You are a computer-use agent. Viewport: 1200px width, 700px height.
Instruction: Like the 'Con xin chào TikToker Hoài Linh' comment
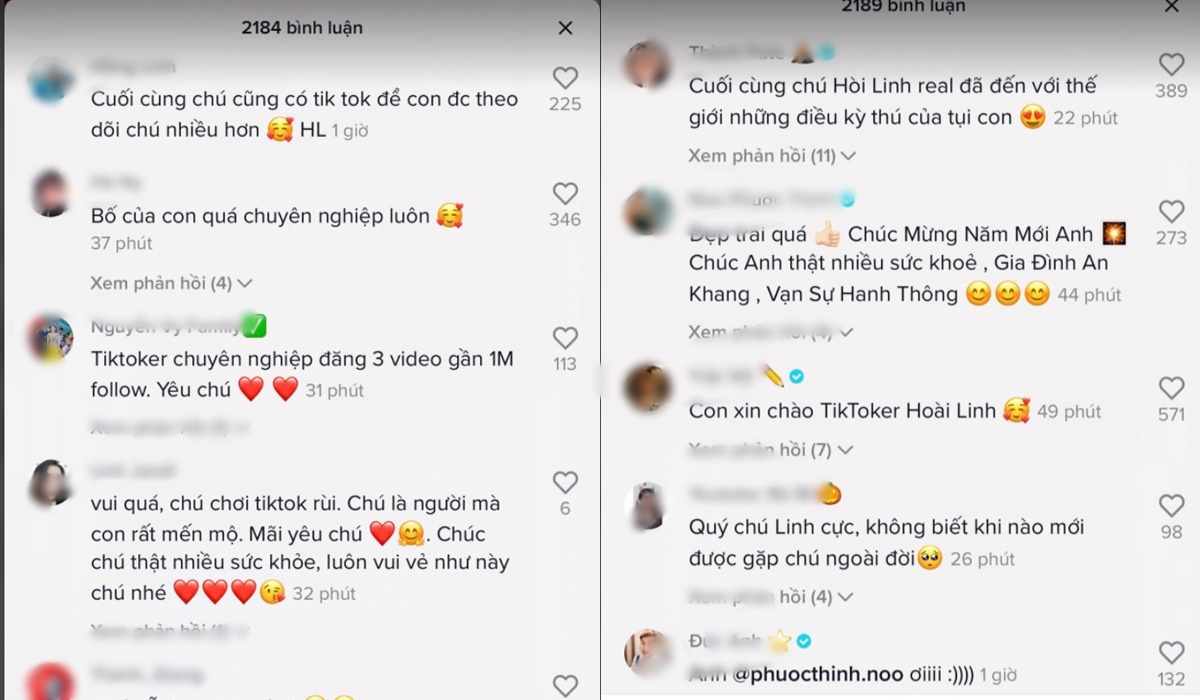click(x=1171, y=388)
